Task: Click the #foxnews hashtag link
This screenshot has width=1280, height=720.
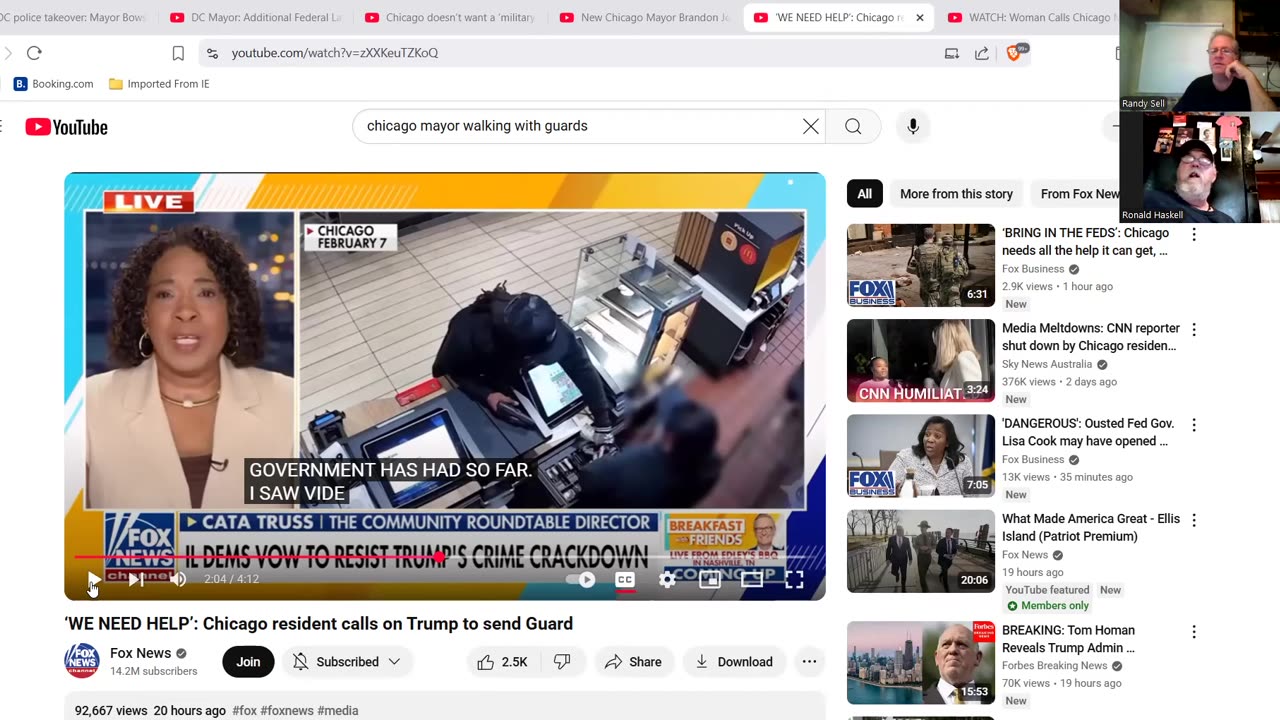Action: pyautogui.click(x=287, y=711)
